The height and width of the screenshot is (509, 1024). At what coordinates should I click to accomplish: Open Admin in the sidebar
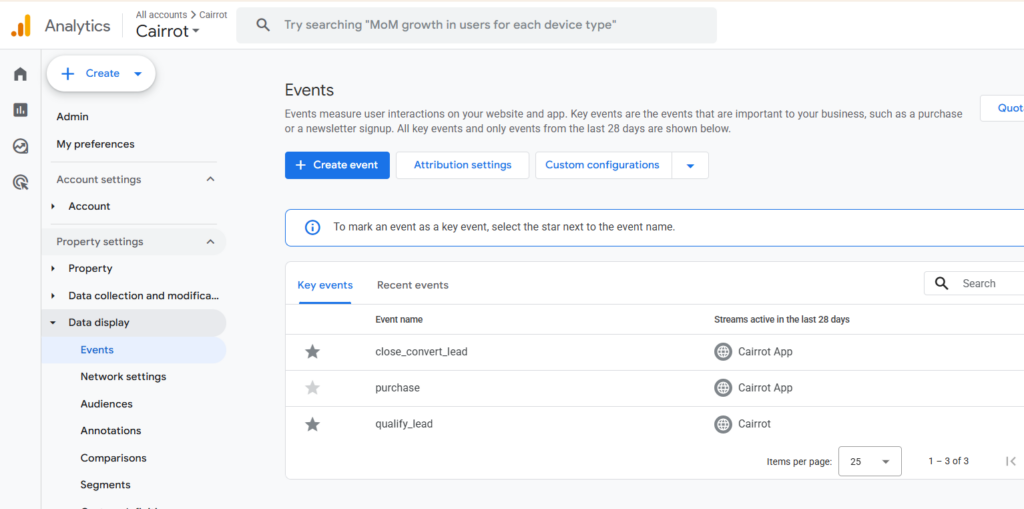coord(72,117)
